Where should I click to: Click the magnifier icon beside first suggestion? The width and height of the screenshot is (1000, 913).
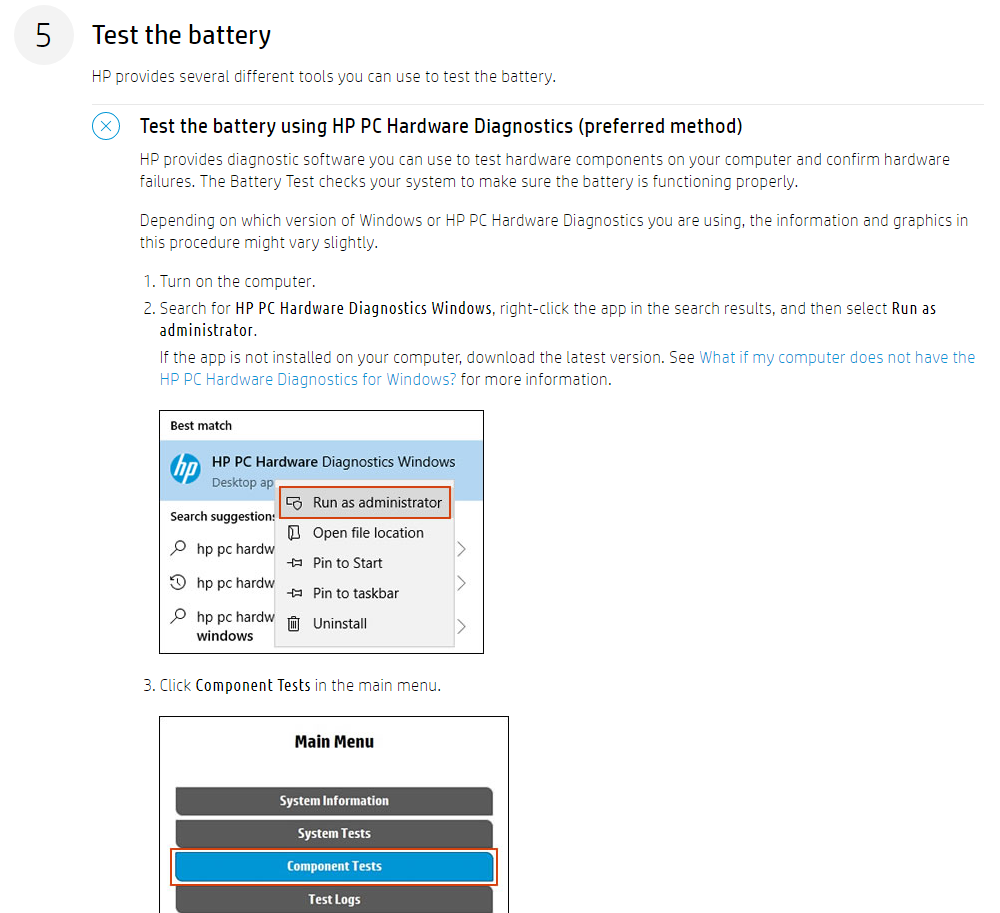point(179,549)
